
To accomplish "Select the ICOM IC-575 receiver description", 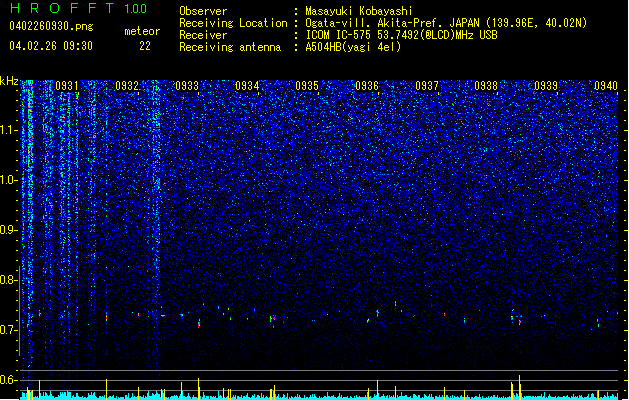I will [x=401, y=35].
